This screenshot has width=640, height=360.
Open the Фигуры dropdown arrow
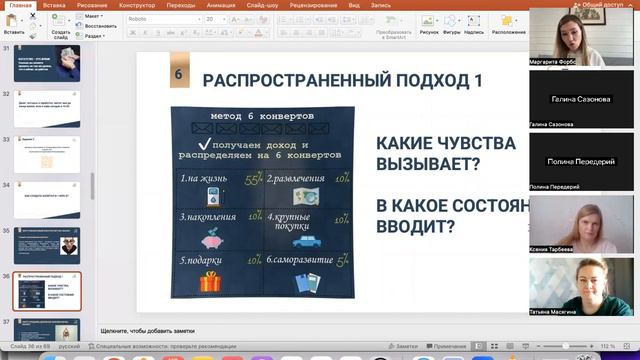[x=460, y=20]
